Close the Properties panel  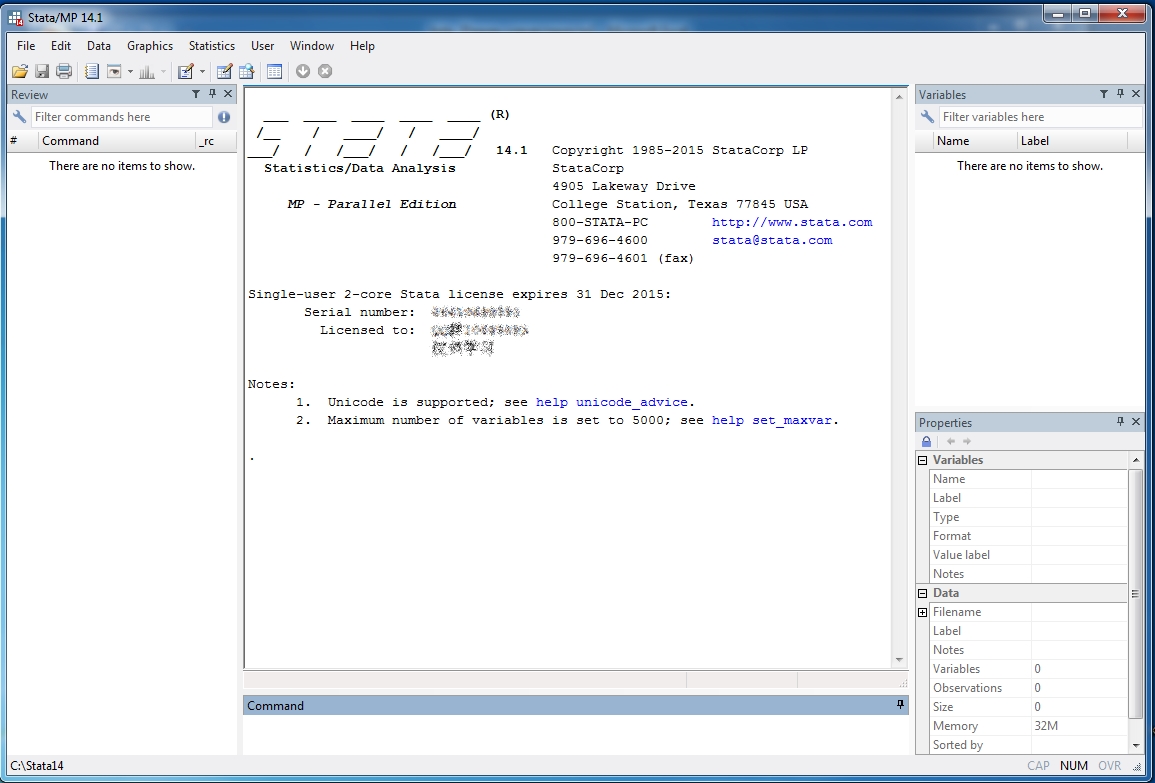coord(1136,421)
